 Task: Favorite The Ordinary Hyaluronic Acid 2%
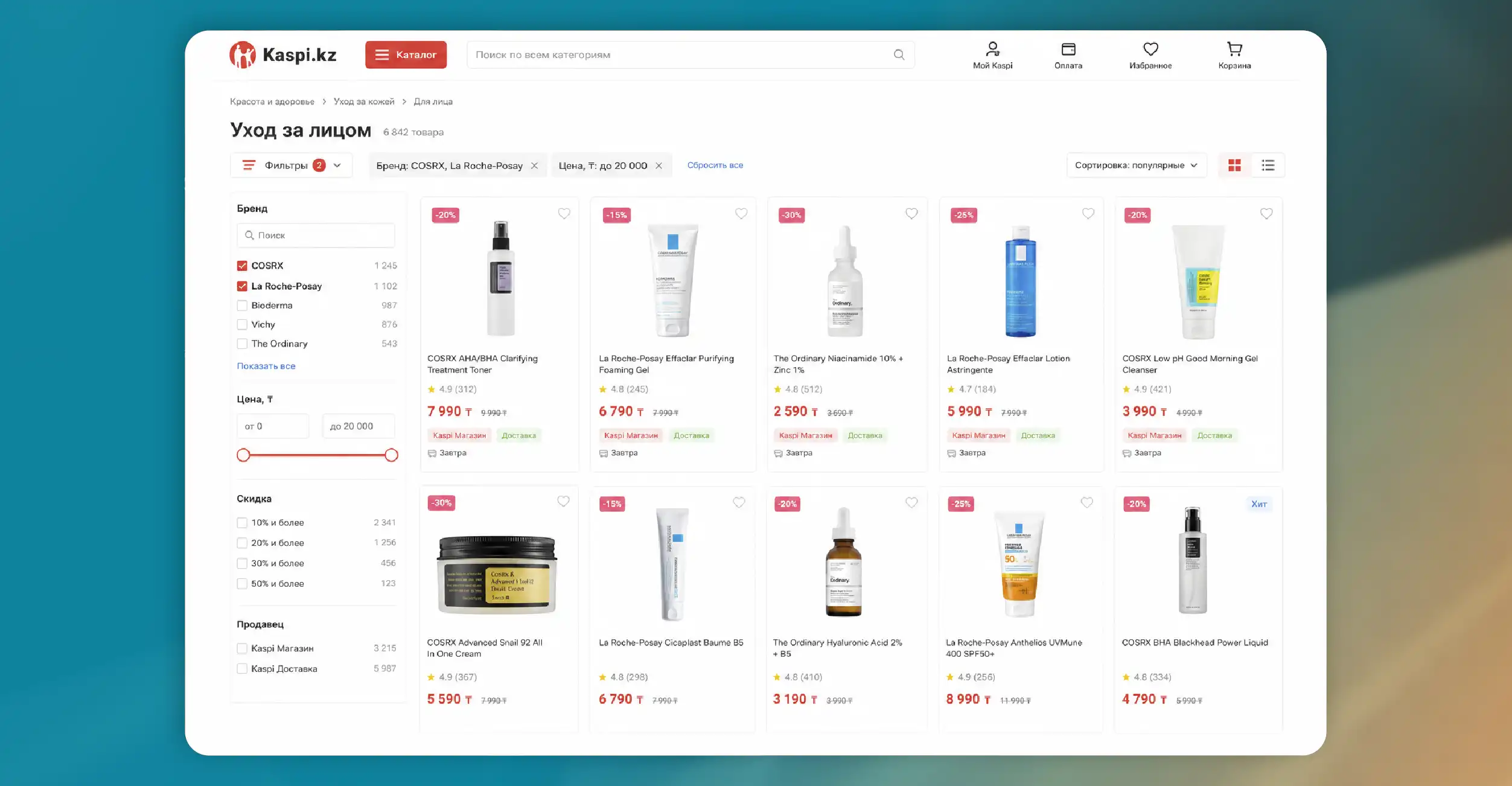(911, 502)
